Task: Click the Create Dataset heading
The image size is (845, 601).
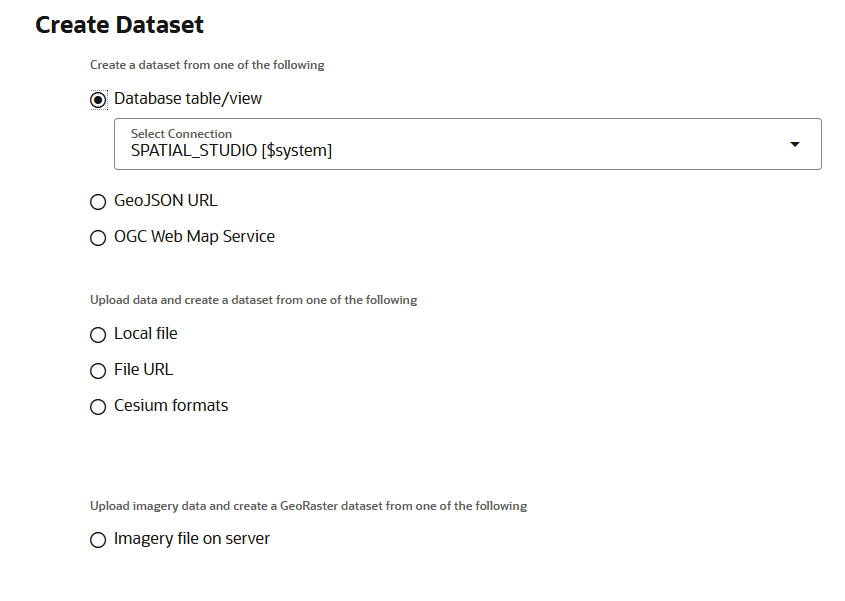Action: click(119, 25)
